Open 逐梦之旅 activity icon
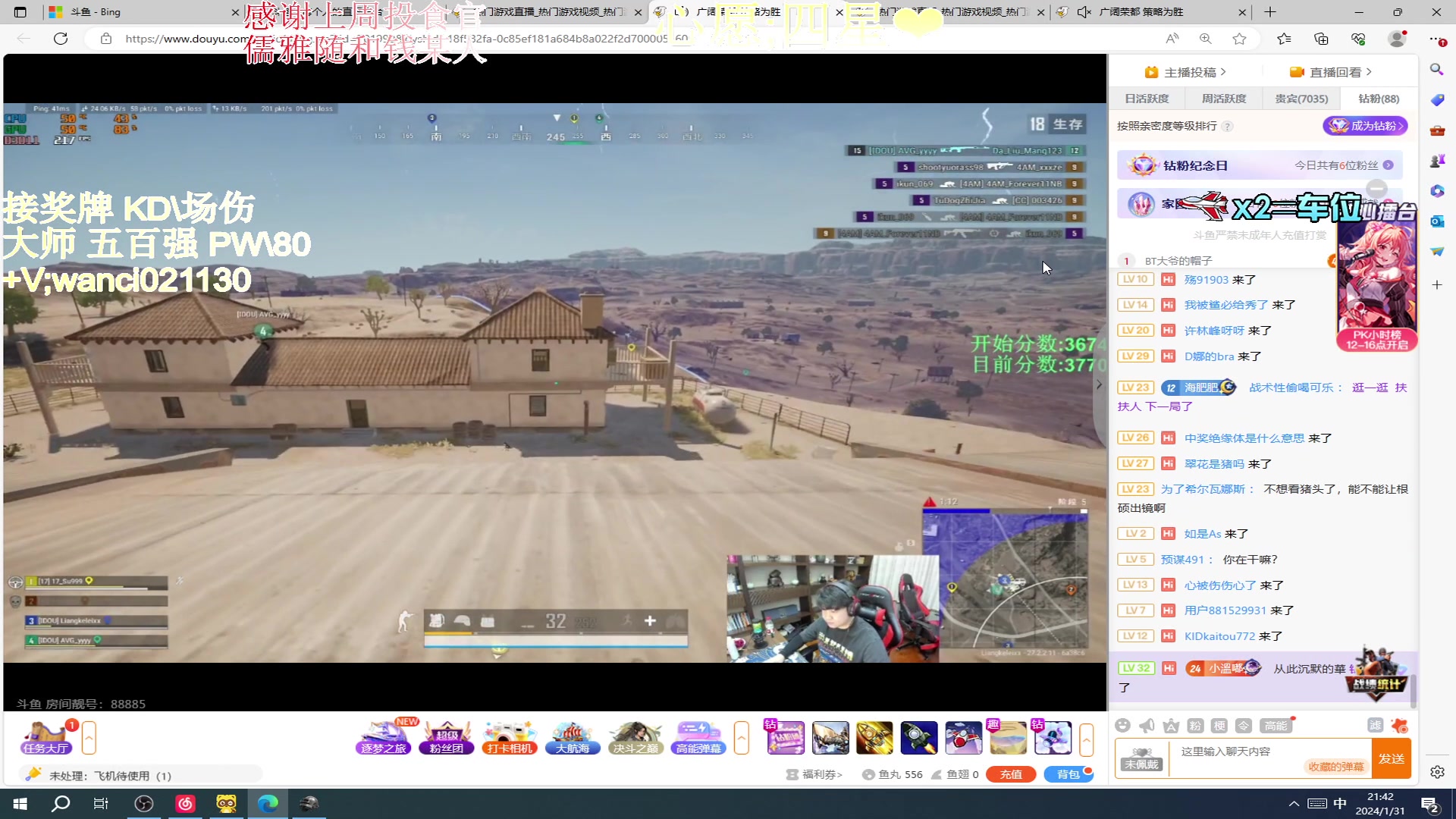1456x819 pixels. 384,738
